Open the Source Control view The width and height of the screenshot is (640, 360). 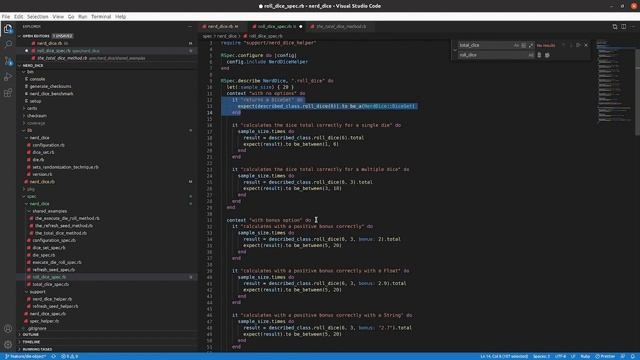pos(8,61)
